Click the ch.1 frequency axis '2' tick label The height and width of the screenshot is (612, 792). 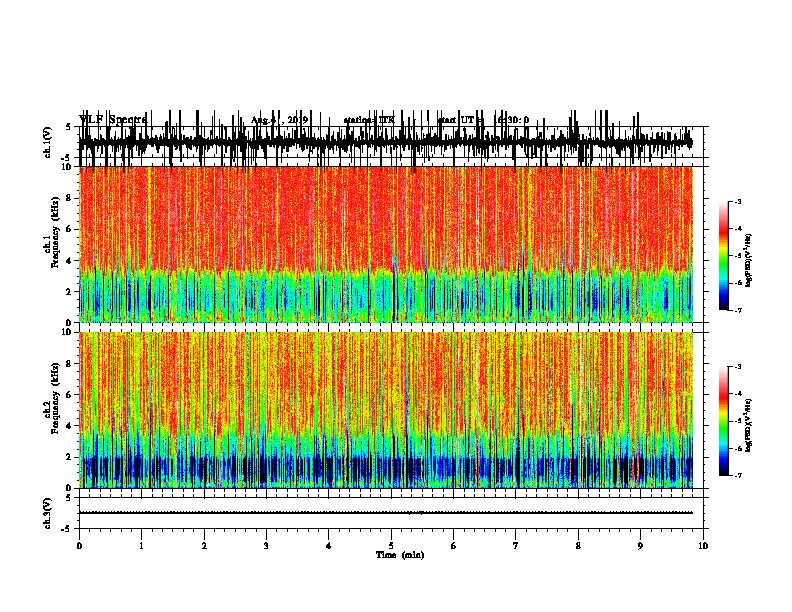69,291
